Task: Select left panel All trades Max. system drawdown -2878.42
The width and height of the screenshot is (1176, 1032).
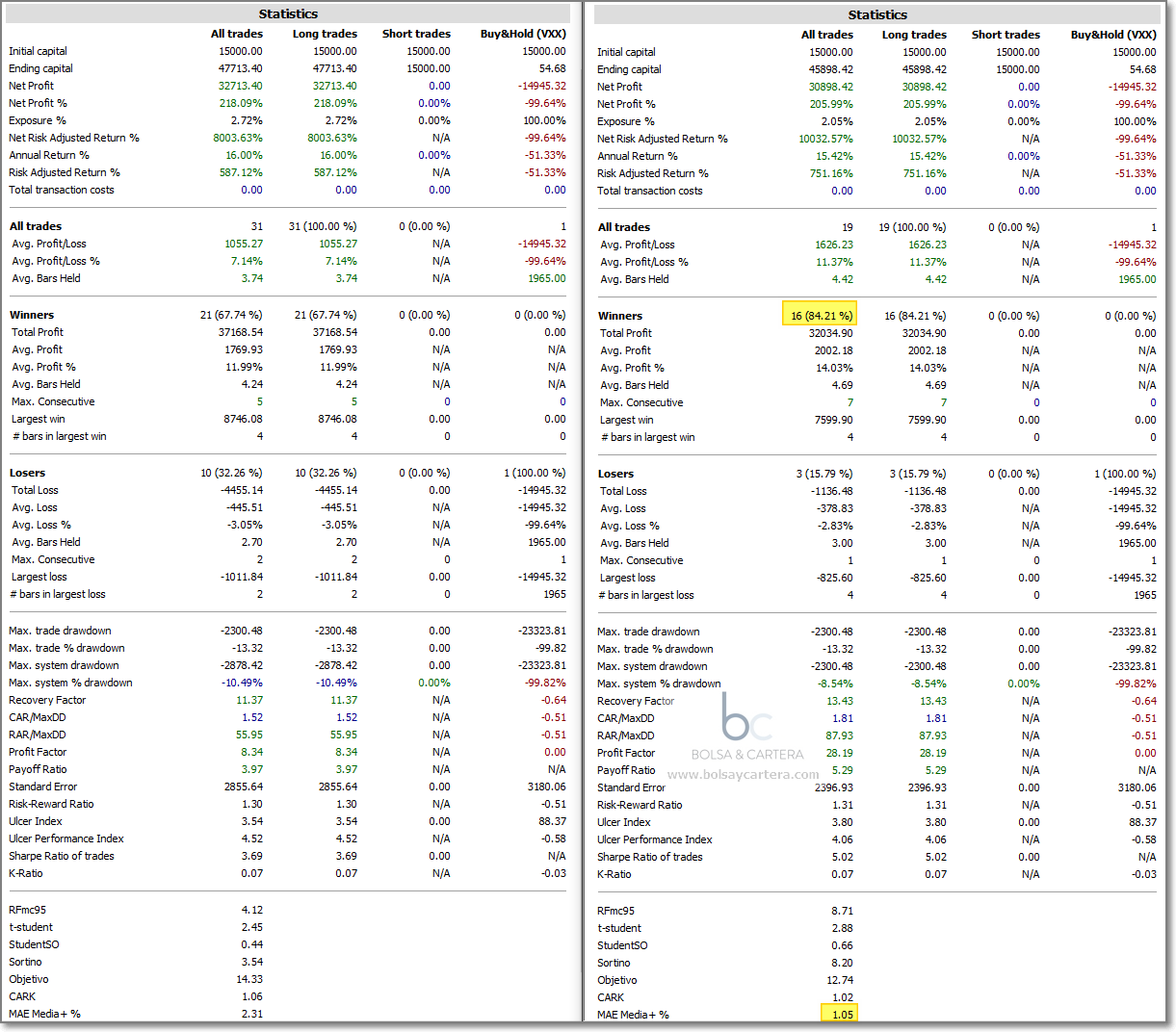Action: (x=242, y=665)
